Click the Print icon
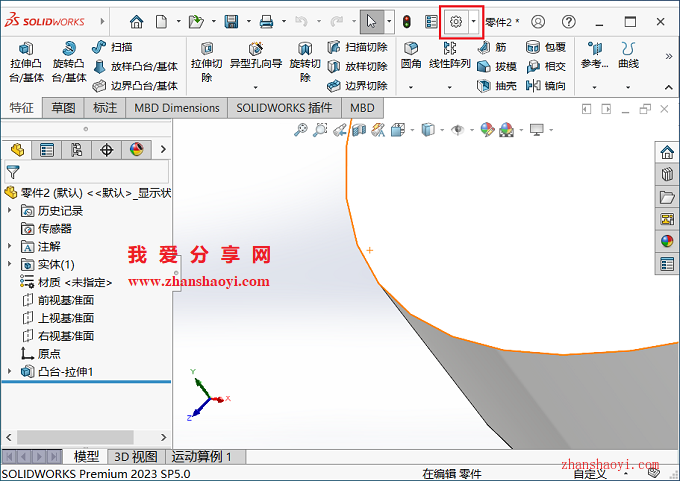Screen dimensions: 680x481 (266, 21)
